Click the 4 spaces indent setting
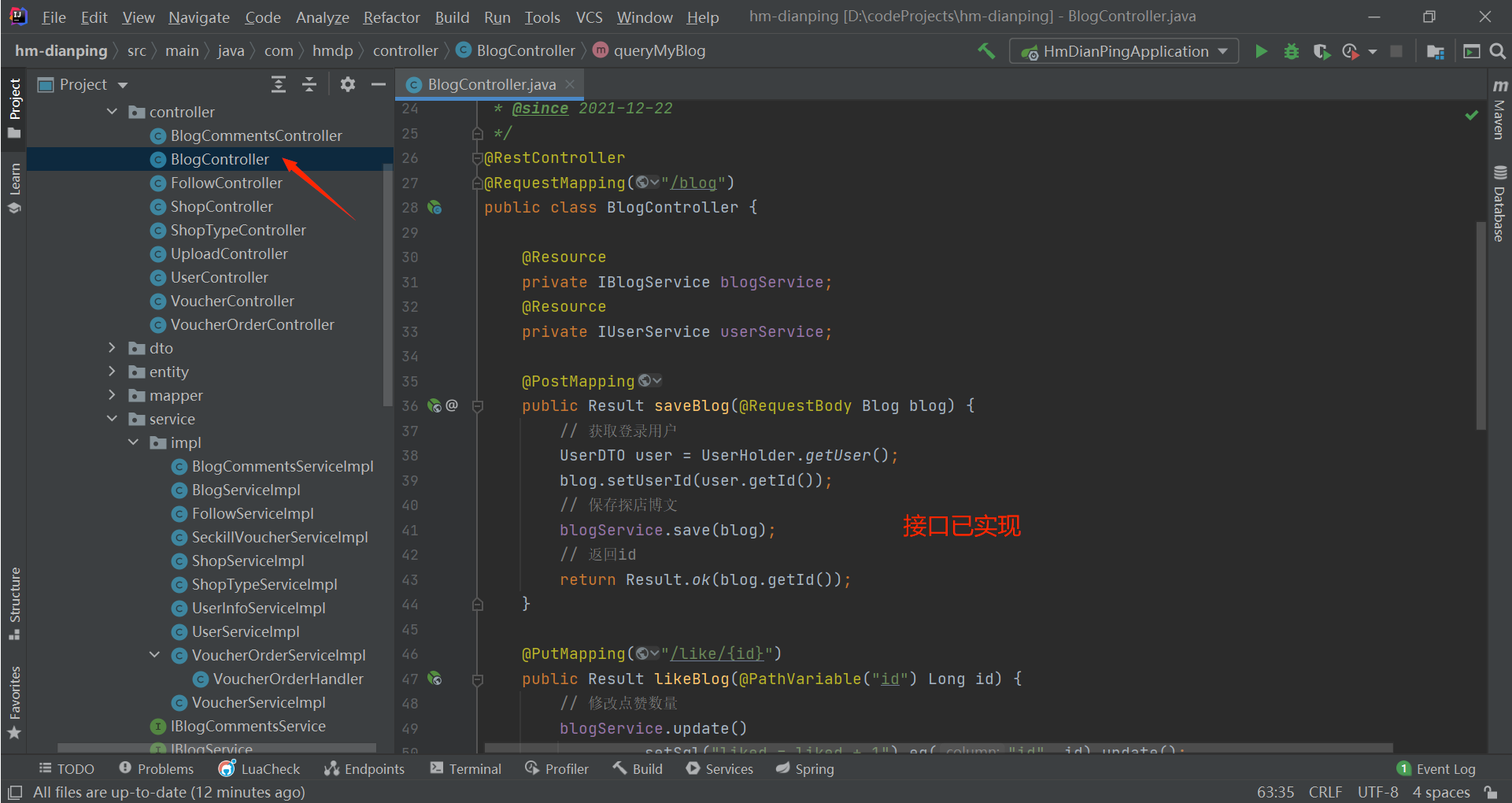This screenshot has height=803, width=1512. click(x=1441, y=792)
